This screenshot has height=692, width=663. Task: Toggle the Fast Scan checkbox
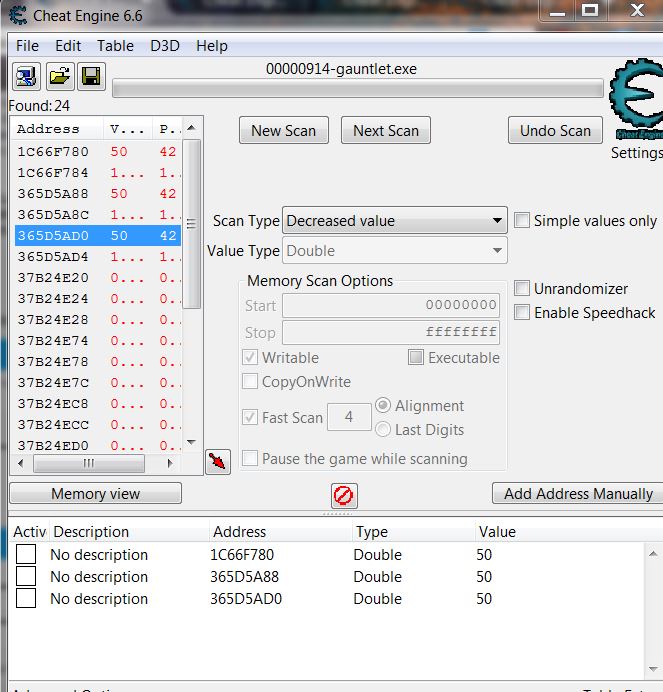(x=250, y=417)
